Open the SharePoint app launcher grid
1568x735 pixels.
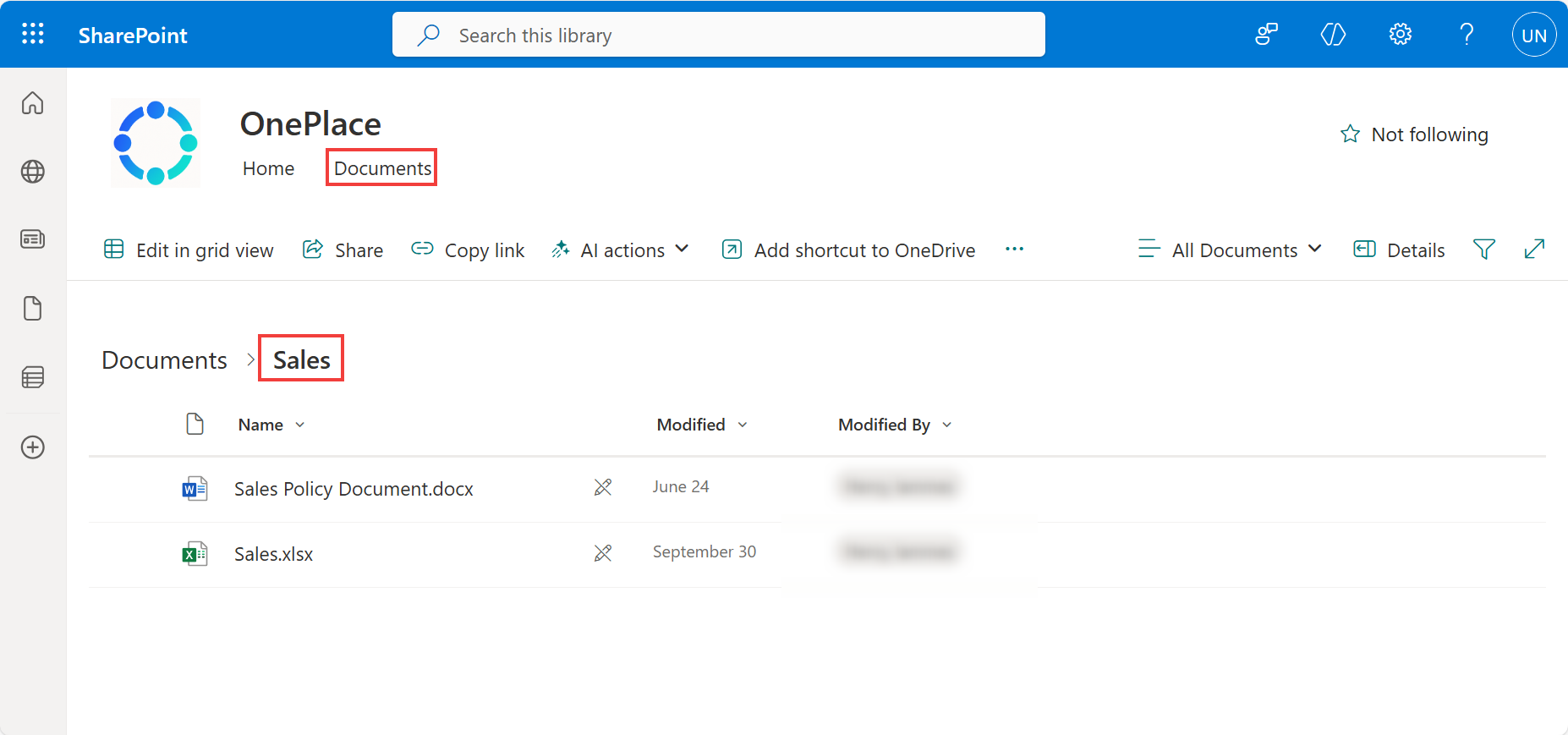click(x=33, y=34)
